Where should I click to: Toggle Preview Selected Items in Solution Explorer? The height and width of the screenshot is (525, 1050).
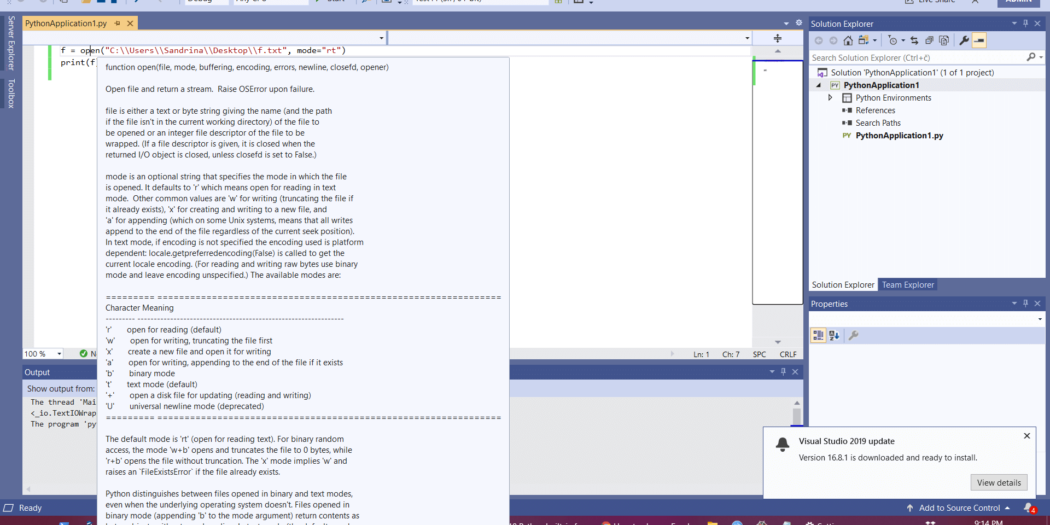click(979, 41)
